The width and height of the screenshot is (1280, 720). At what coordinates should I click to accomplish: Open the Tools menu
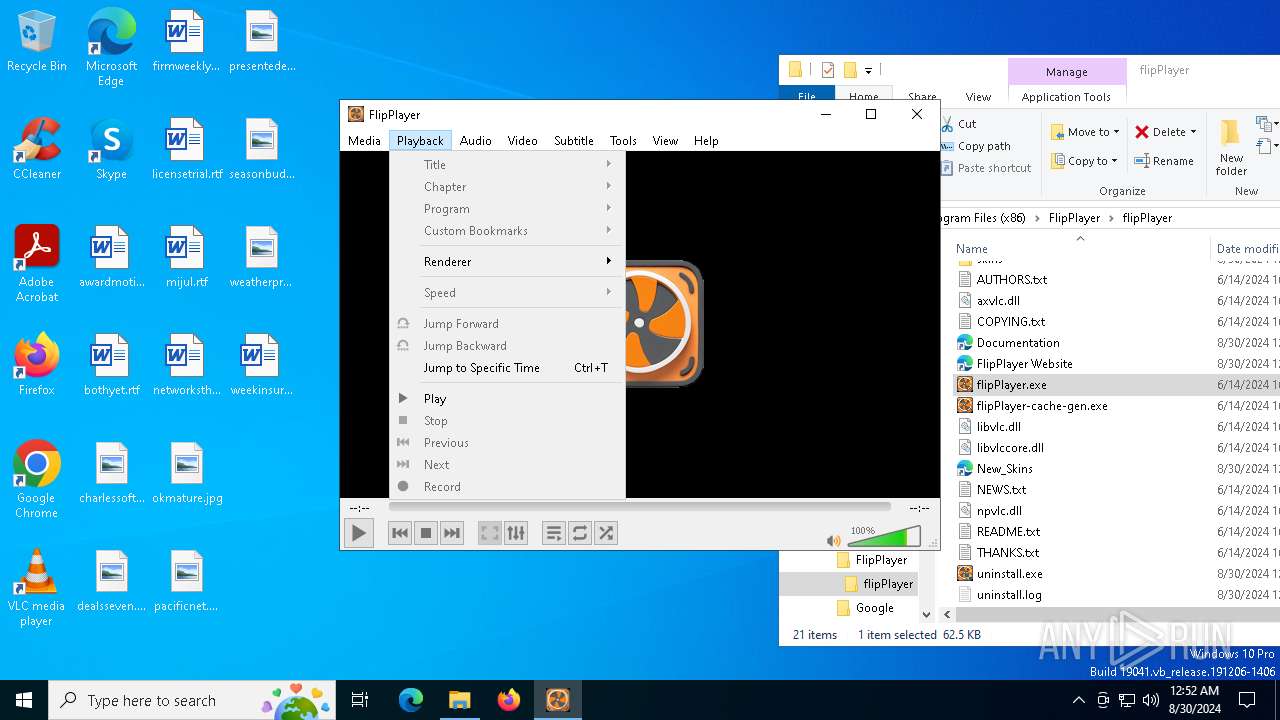point(623,141)
